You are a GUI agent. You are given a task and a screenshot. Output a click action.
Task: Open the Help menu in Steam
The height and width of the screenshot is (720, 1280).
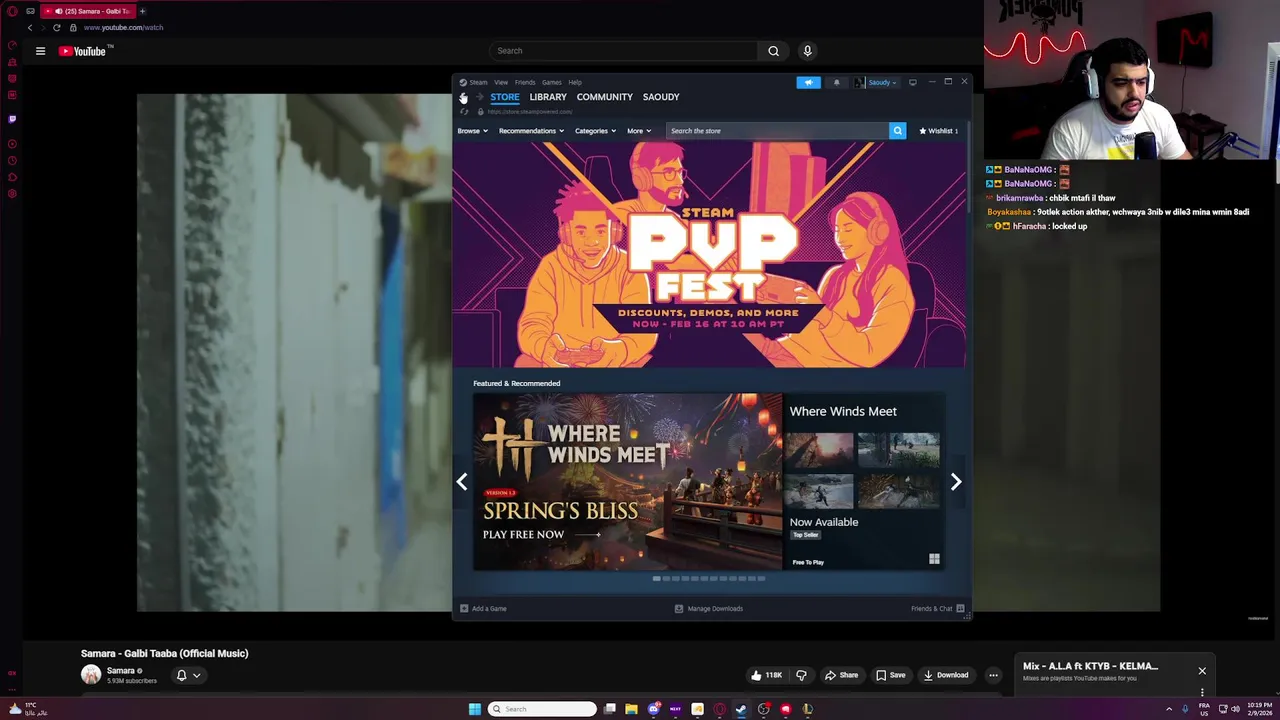(x=575, y=82)
